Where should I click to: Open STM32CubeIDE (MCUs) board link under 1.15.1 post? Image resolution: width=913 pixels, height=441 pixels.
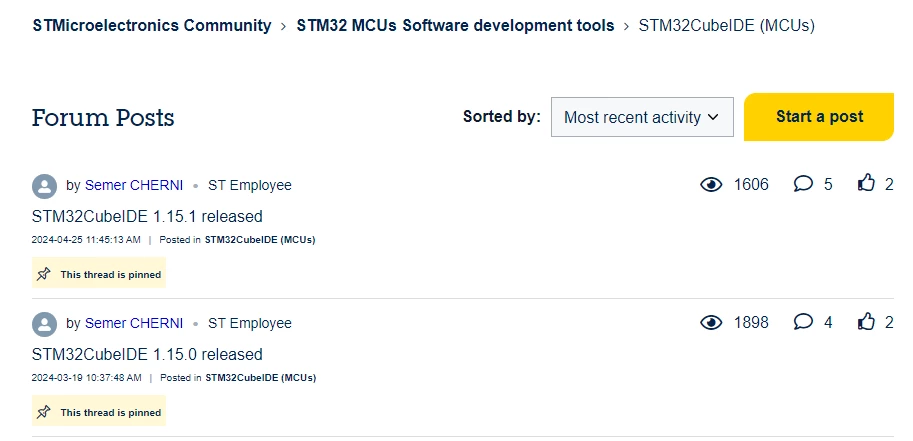(260, 239)
